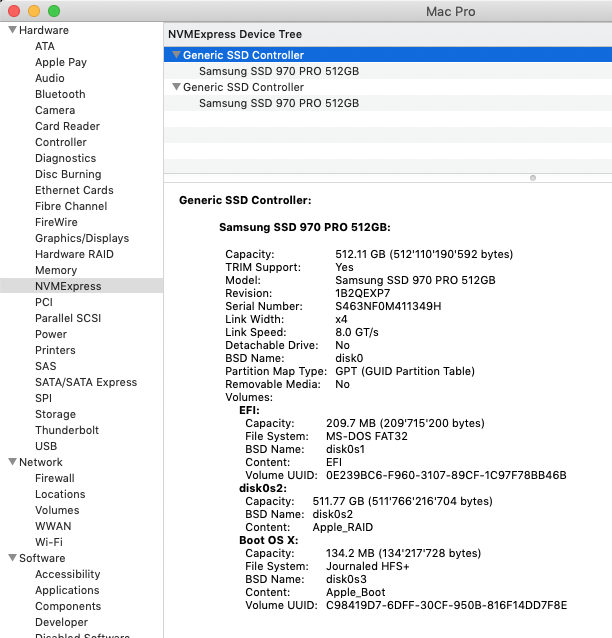
Task: Select Controller in the Hardware list
Action: pos(61,142)
